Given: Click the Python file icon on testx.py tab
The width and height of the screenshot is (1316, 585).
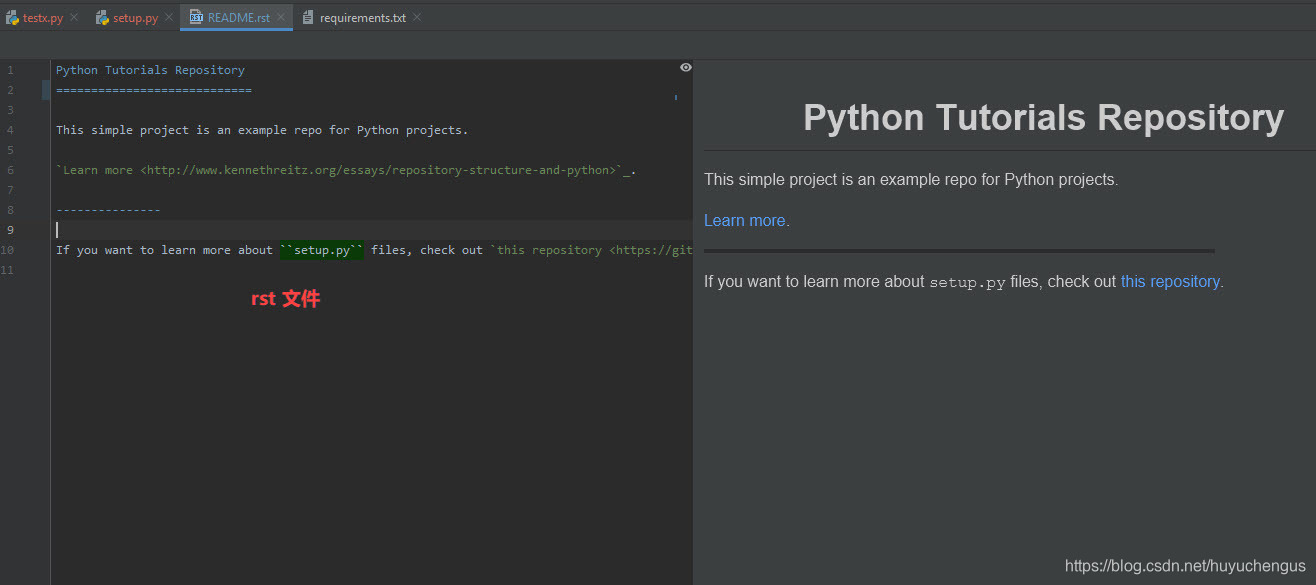Looking at the screenshot, I should point(11,16).
